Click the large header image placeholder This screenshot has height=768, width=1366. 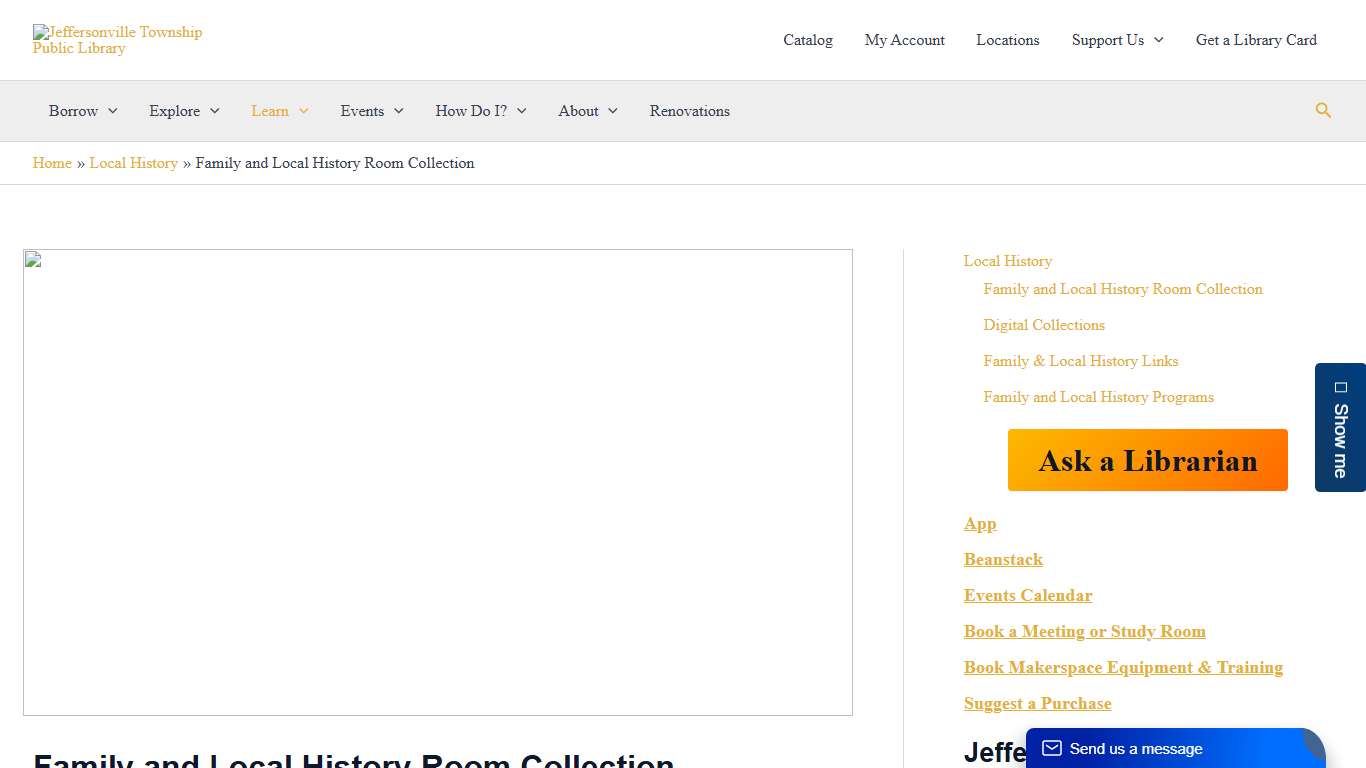pos(438,482)
